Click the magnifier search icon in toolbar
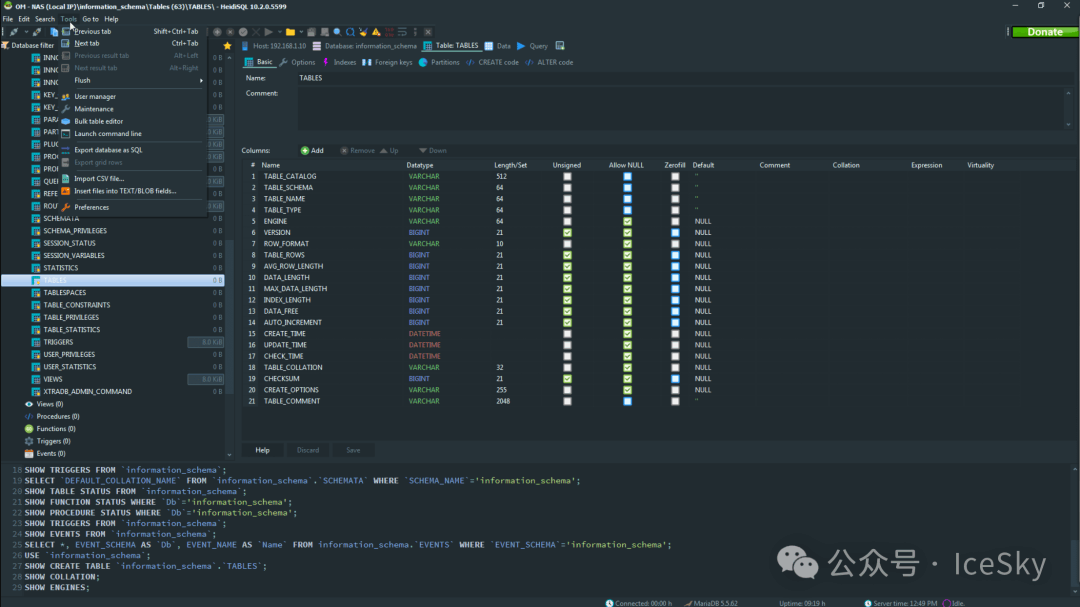Screen dimensions: 1080x607 click(337, 32)
